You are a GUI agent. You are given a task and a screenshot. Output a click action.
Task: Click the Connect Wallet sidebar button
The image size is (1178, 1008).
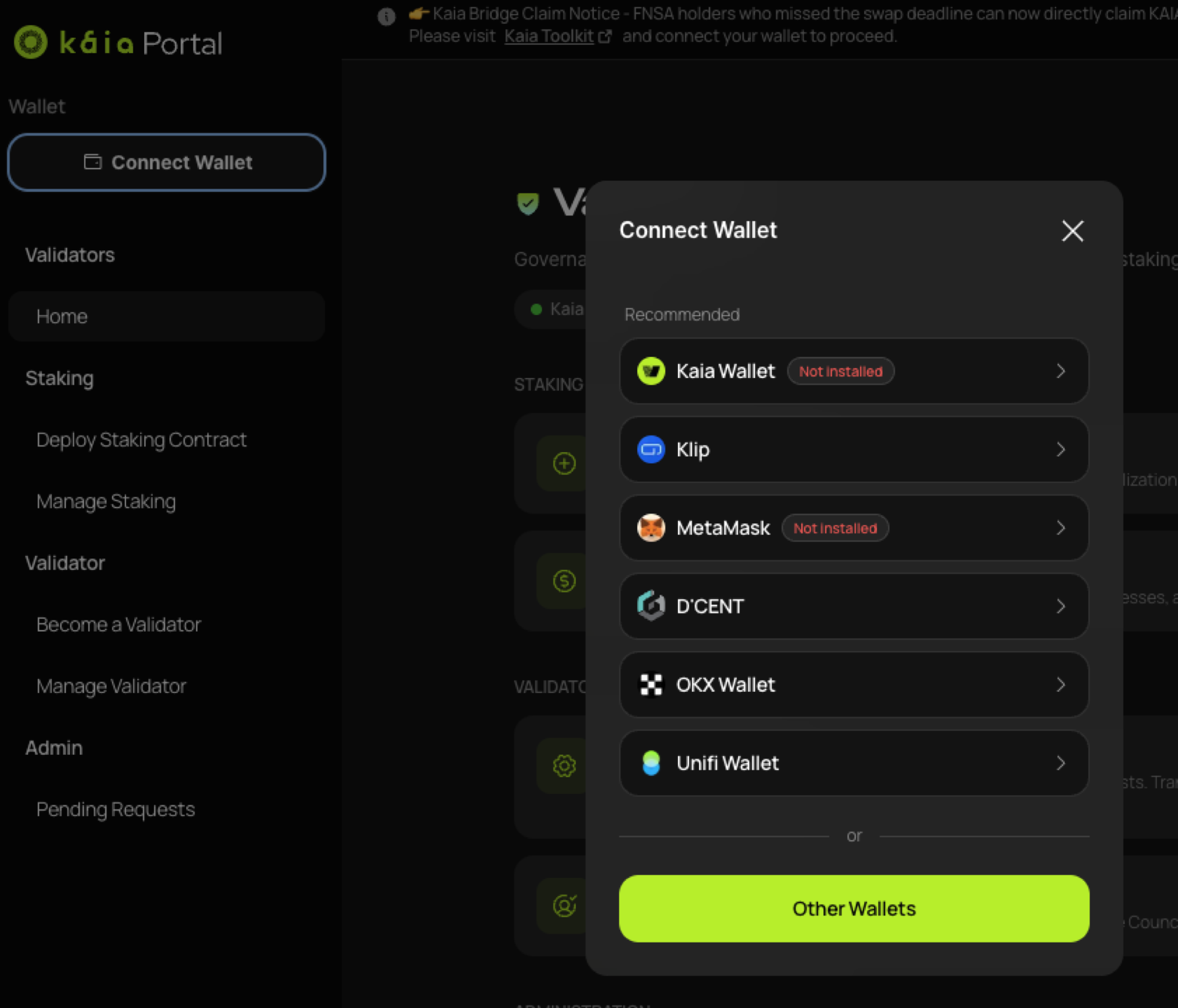pyautogui.click(x=166, y=162)
